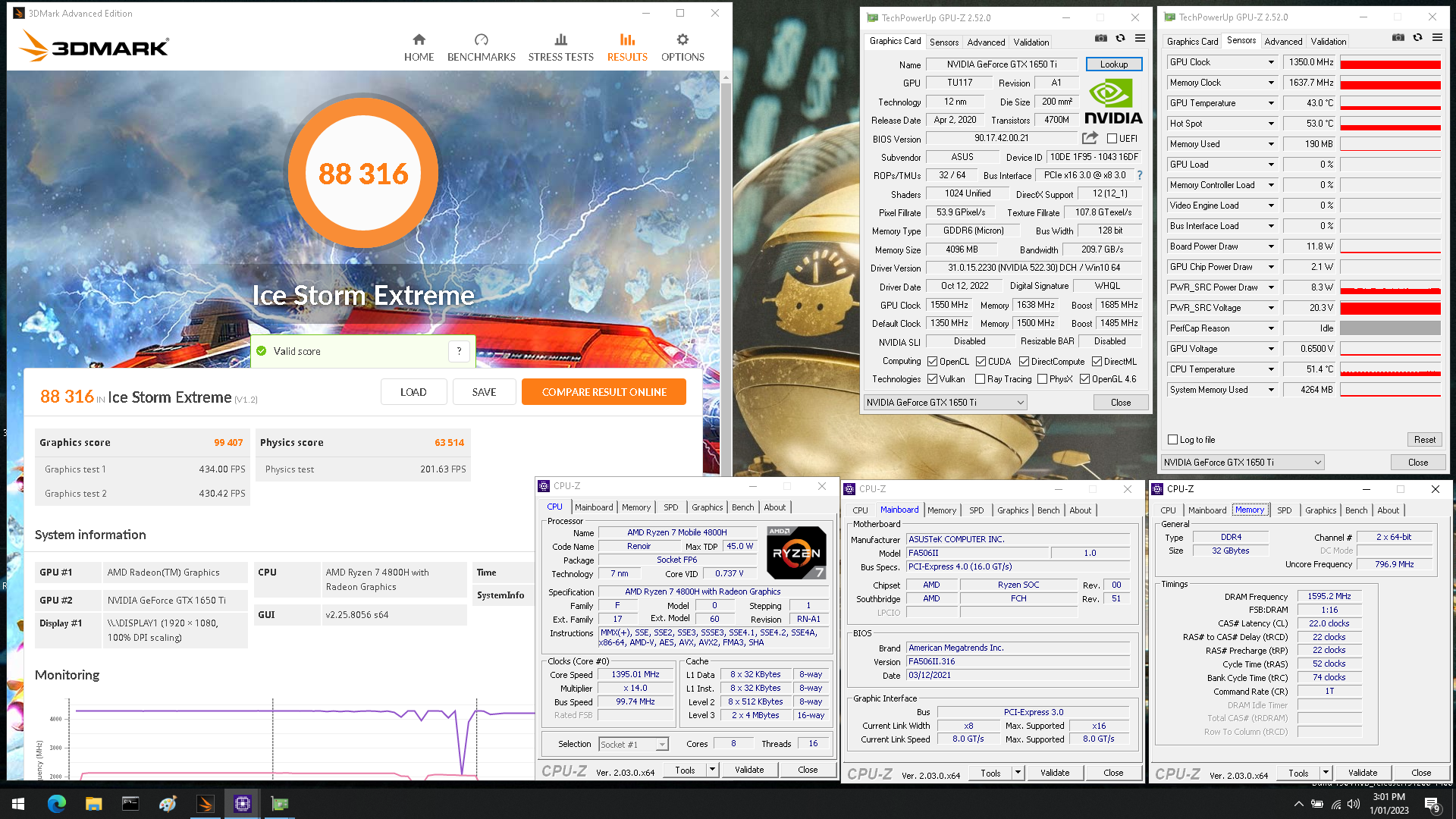
Task: Click the SAVE button in 3DMark
Action: point(484,392)
